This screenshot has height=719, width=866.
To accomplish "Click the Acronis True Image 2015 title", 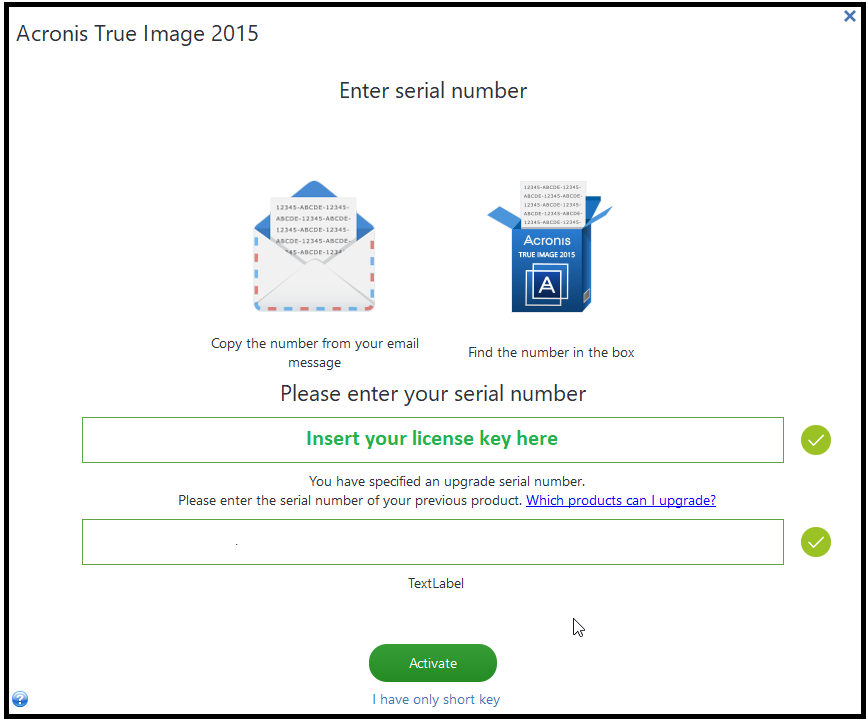I will pyautogui.click(x=137, y=34).
